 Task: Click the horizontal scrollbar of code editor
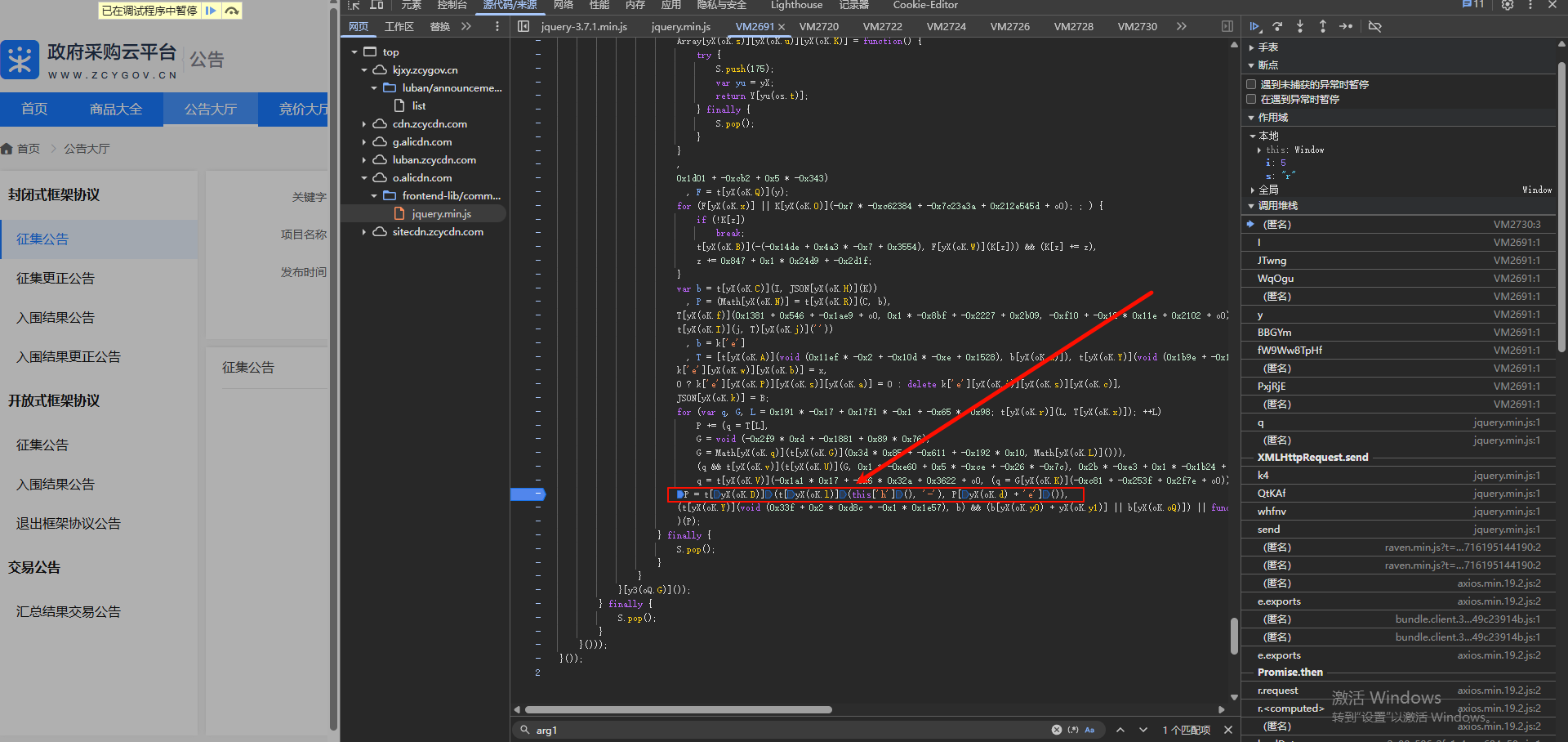tap(678, 710)
